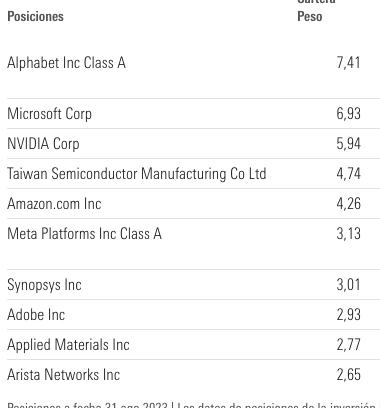Open the Alphabet Inc Class A holding
This screenshot has width=380, height=408.
click(66, 63)
